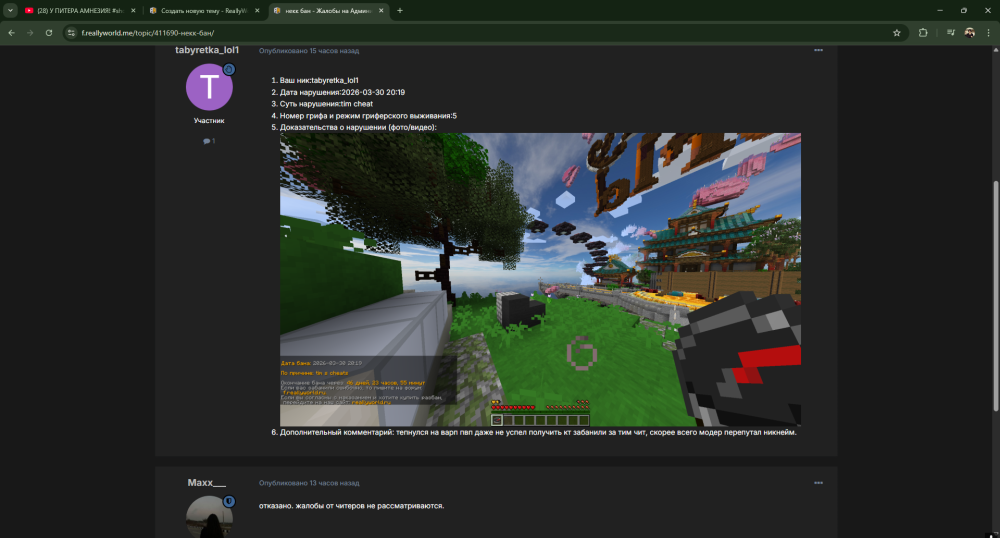
Task: Open the Chrome profile avatar
Action: pos(969,33)
